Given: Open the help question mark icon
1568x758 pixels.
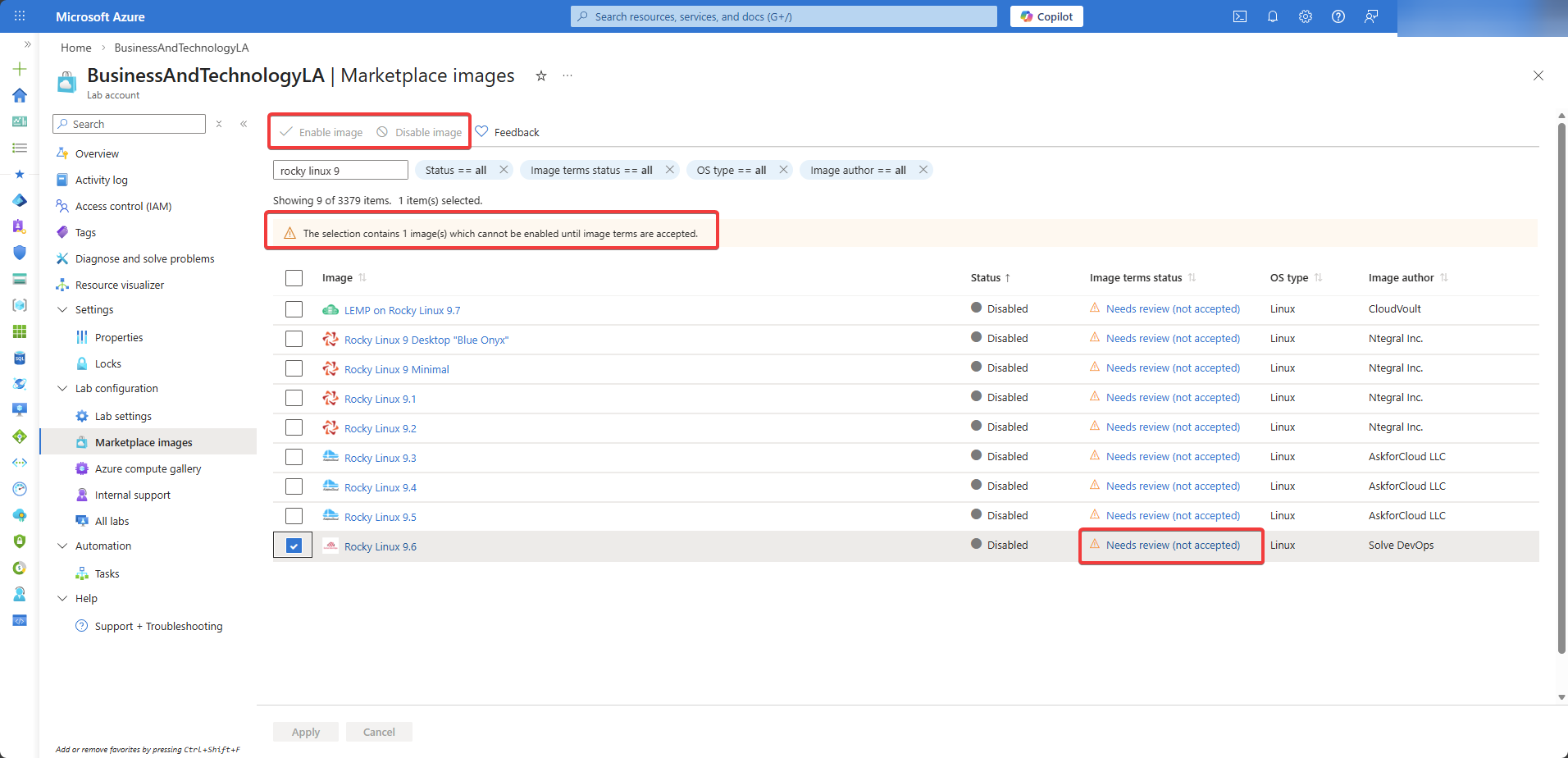Looking at the screenshot, I should (x=1338, y=16).
